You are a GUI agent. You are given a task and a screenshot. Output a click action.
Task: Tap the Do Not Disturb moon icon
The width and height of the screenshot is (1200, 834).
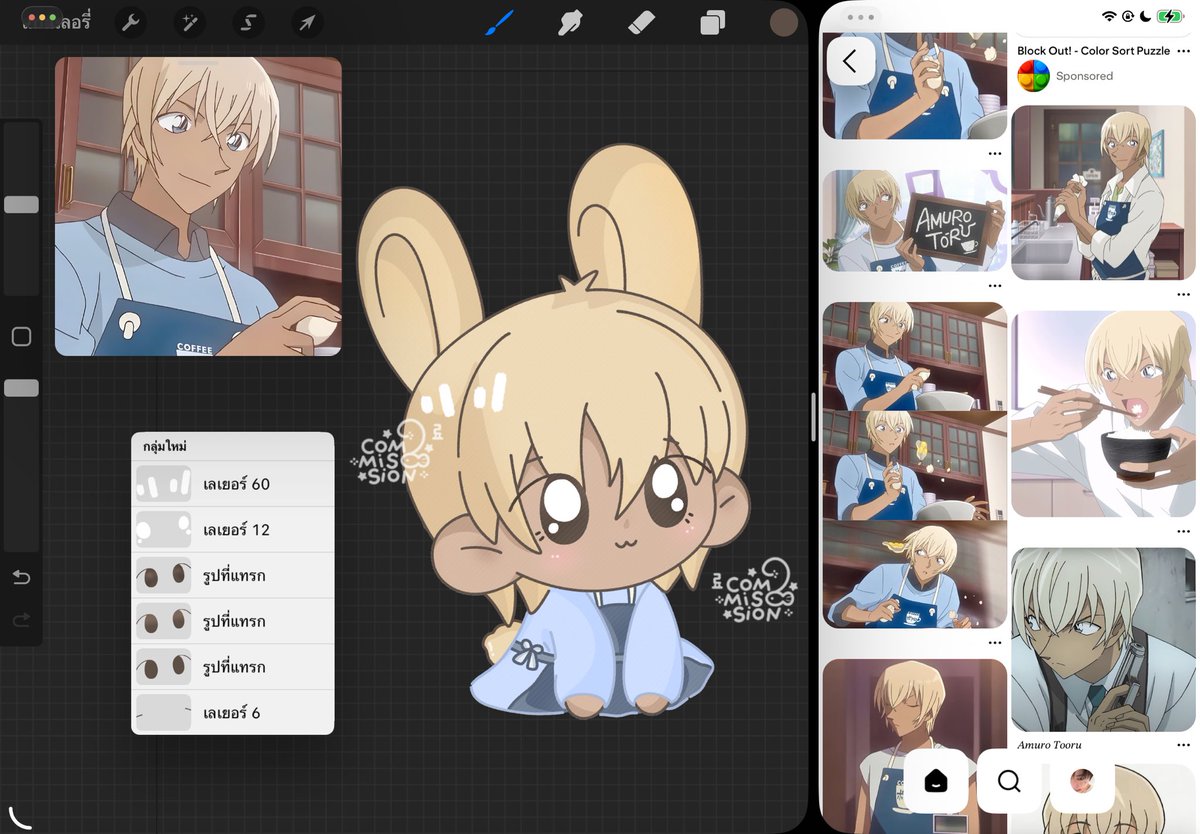pos(1145,16)
